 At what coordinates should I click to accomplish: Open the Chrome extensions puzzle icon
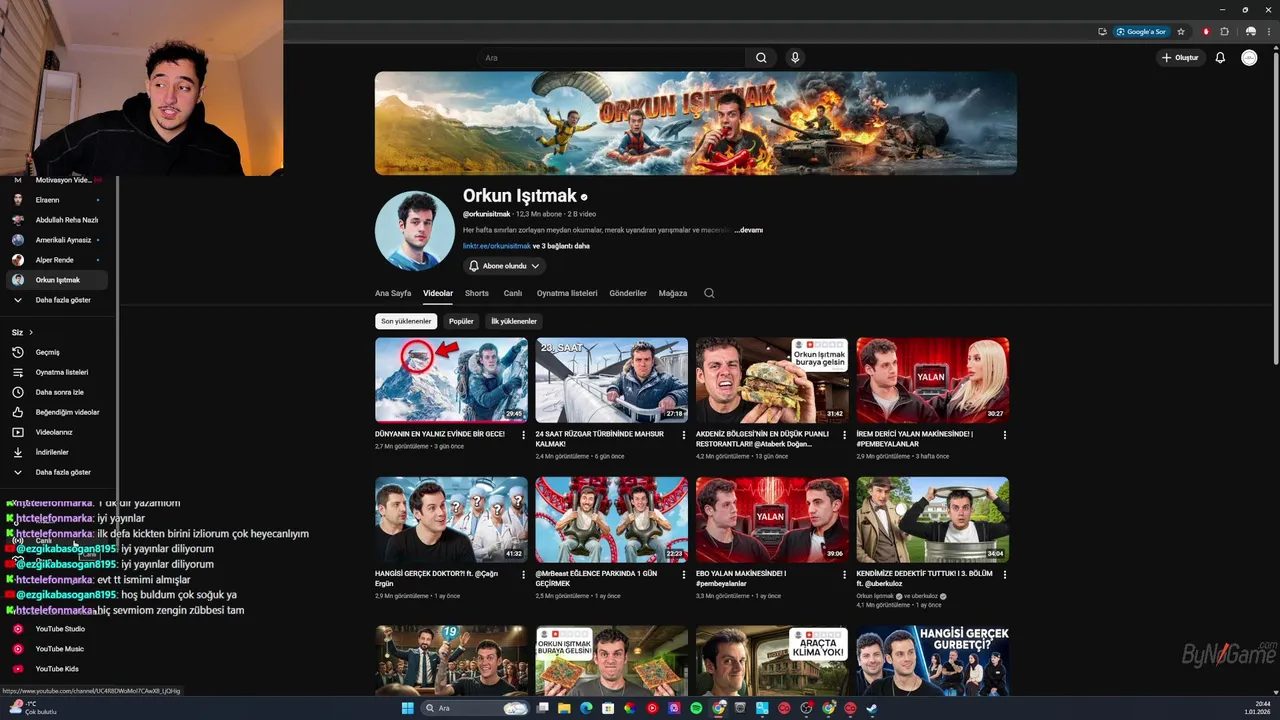point(1224,31)
